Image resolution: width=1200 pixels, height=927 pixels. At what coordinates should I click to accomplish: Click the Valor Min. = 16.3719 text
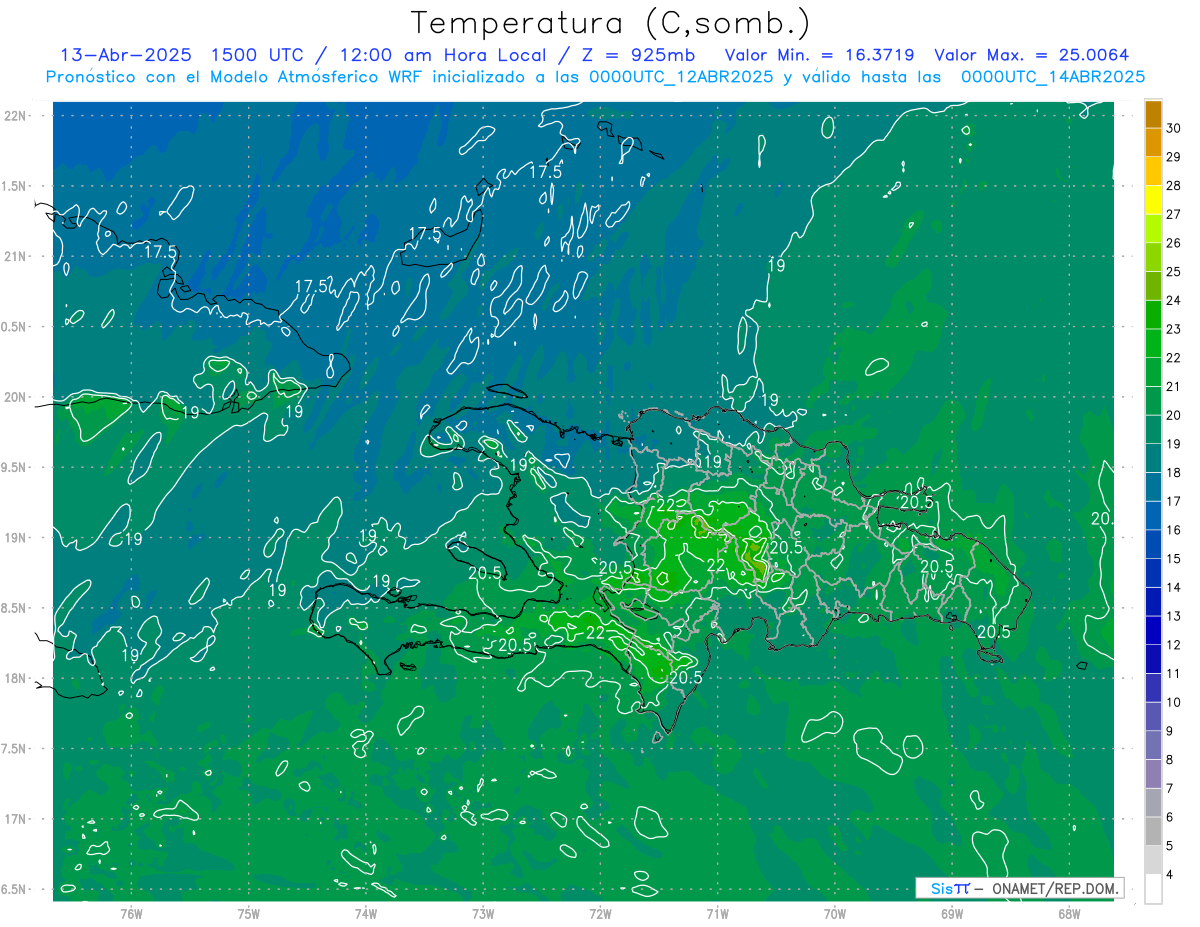pos(818,55)
